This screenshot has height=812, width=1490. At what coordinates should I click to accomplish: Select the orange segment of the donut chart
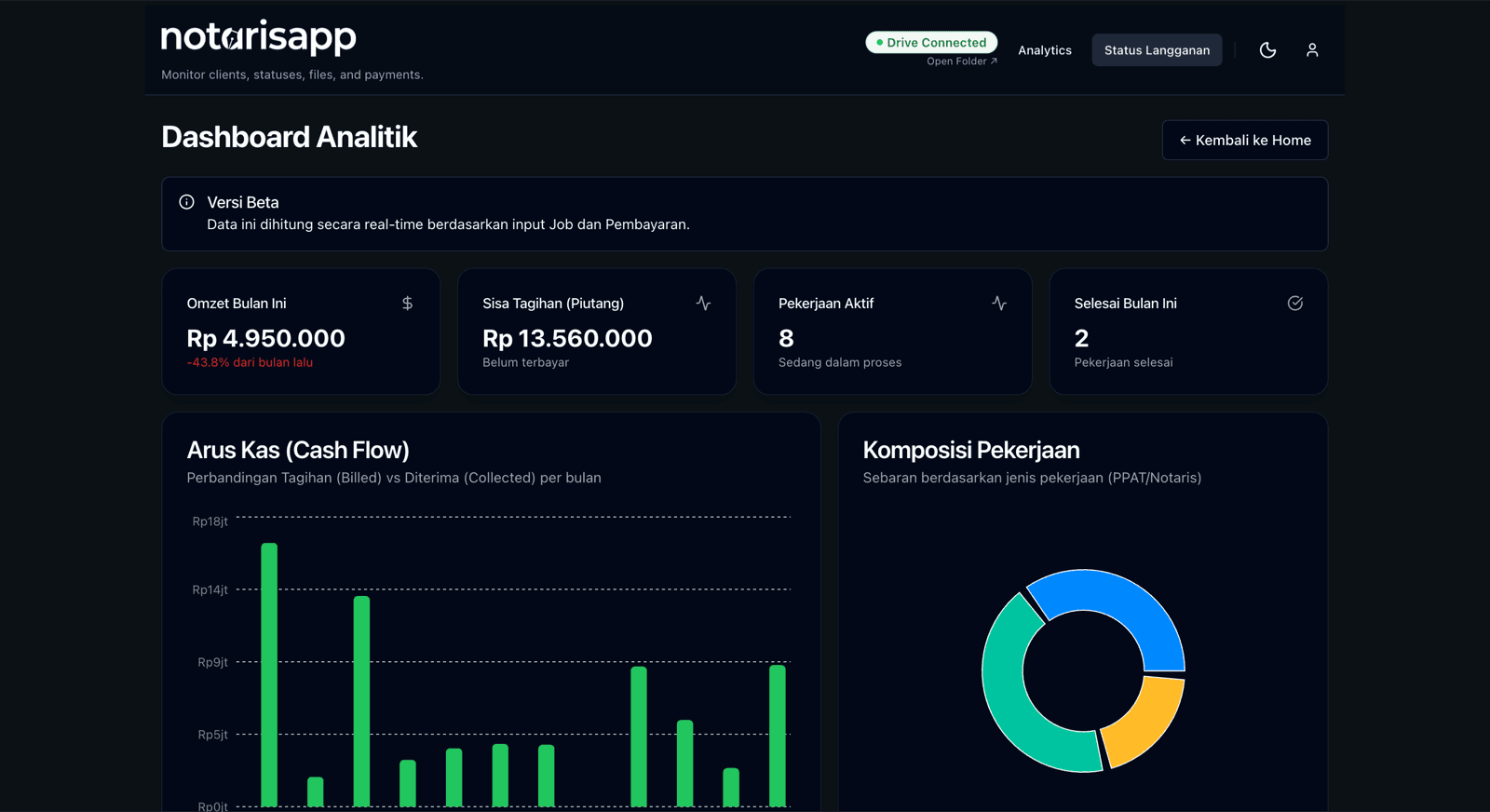click(x=1149, y=724)
